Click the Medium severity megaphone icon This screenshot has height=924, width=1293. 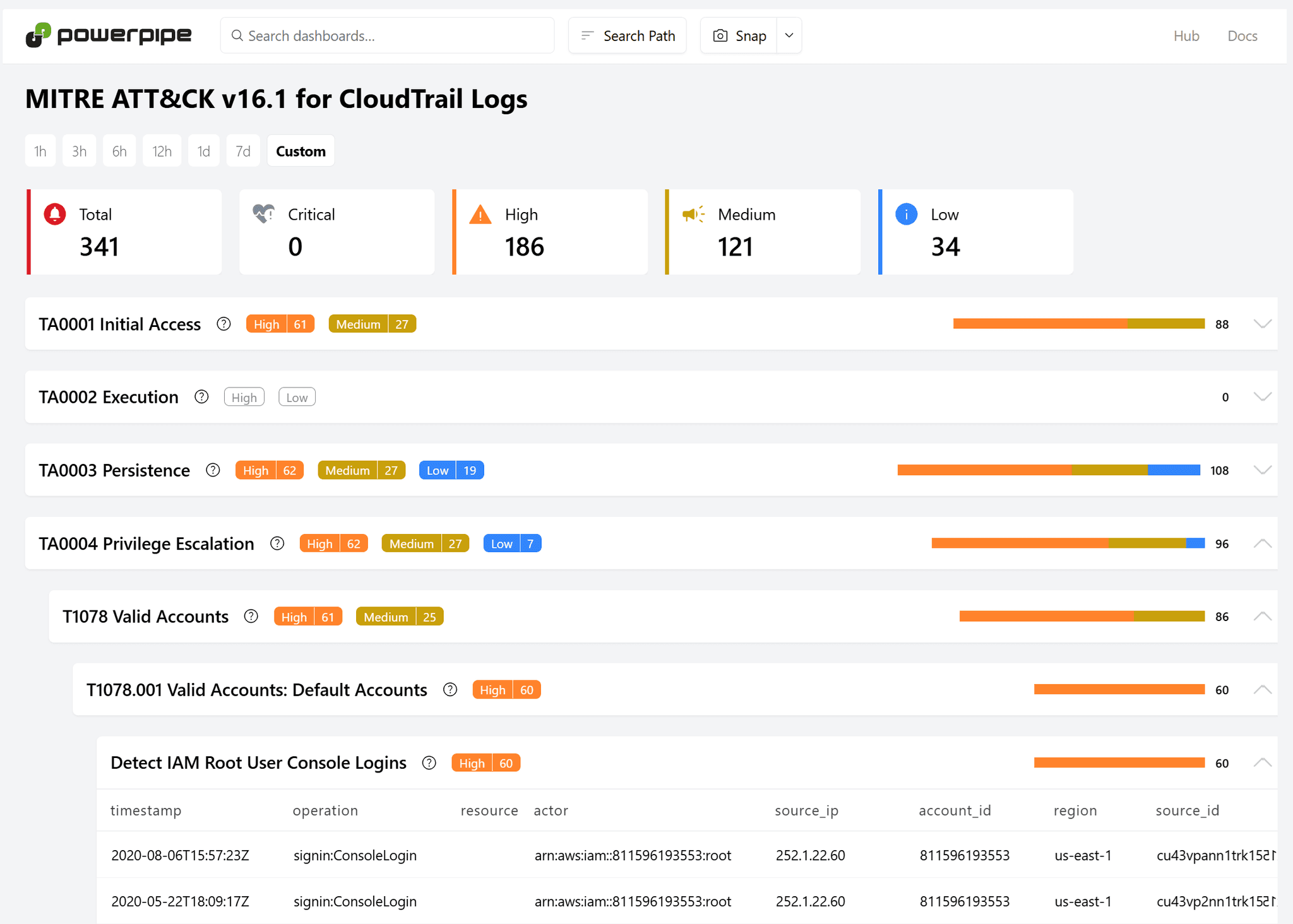pos(693,214)
